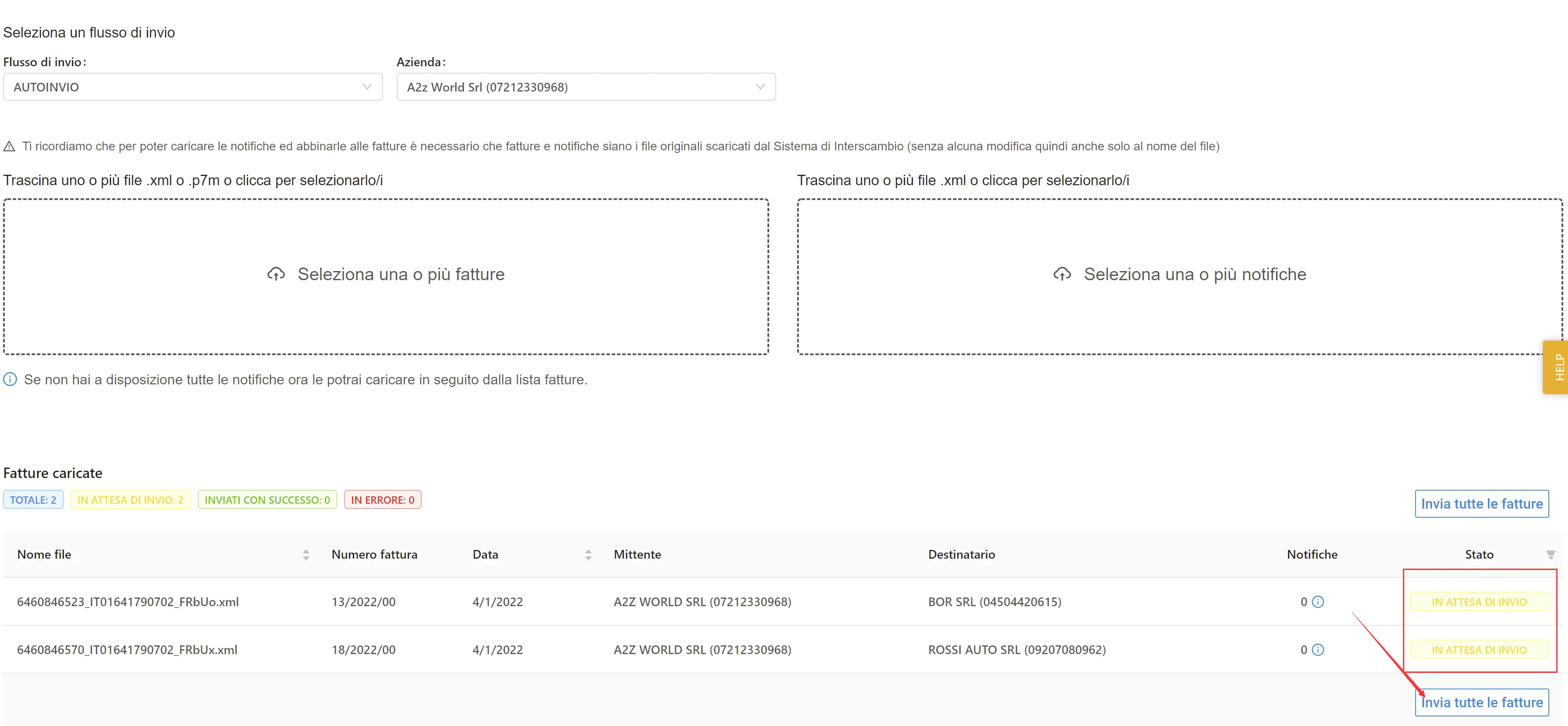Click the IN ERRORE: 0 tag

pos(382,500)
